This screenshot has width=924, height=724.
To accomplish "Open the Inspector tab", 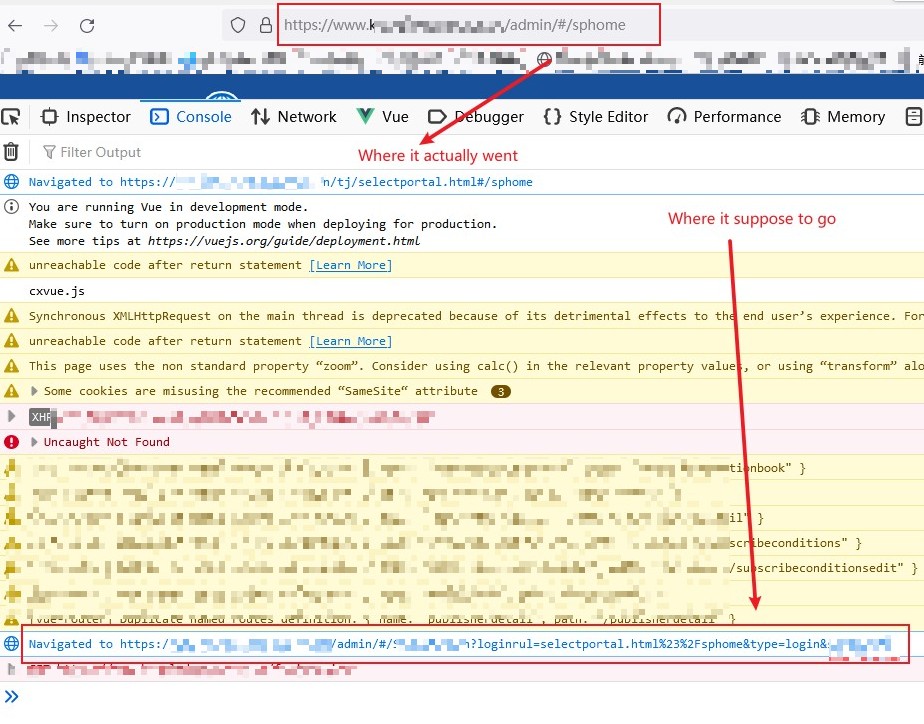I will pos(86,117).
